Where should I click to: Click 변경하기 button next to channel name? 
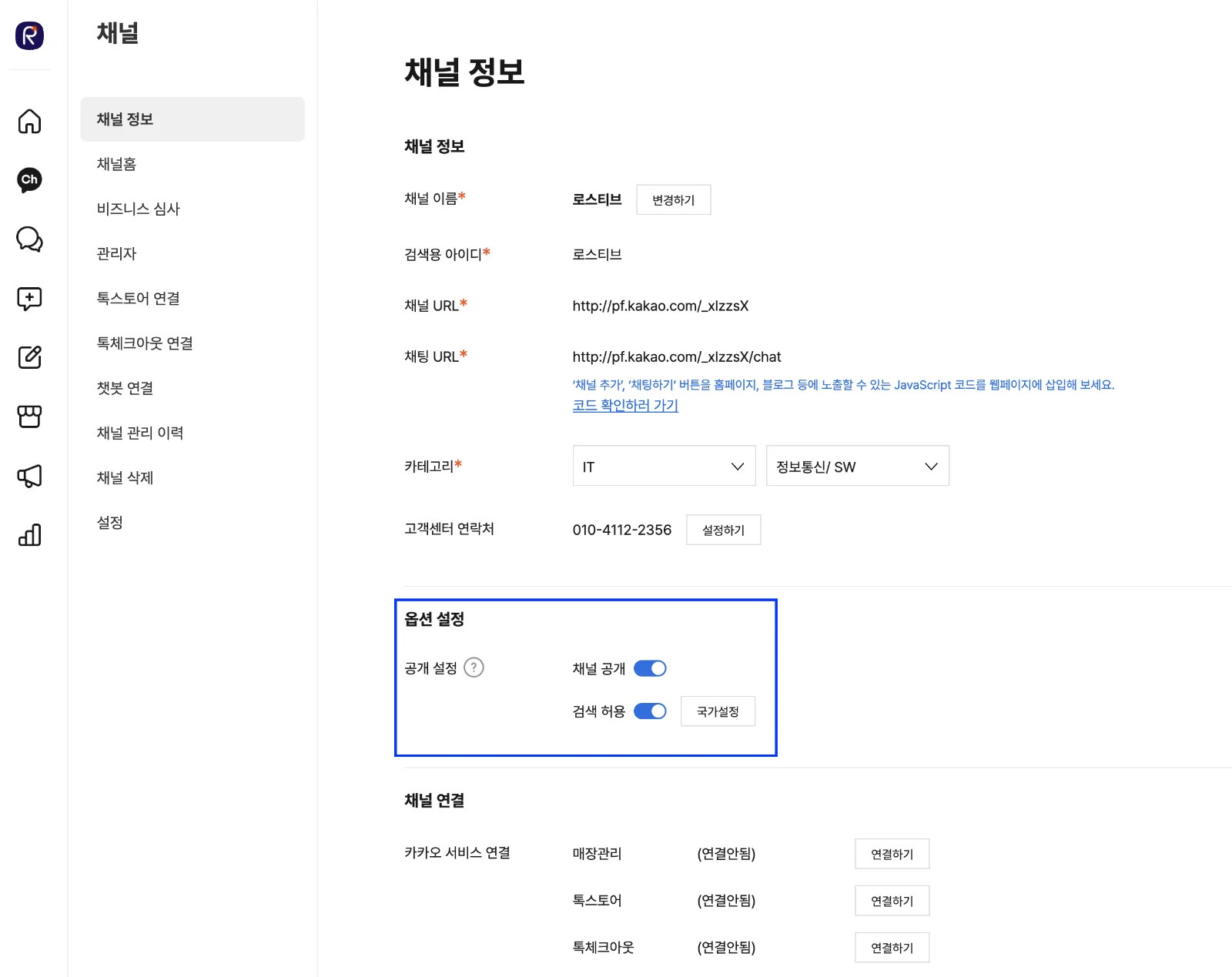click(x=674, y=200)
